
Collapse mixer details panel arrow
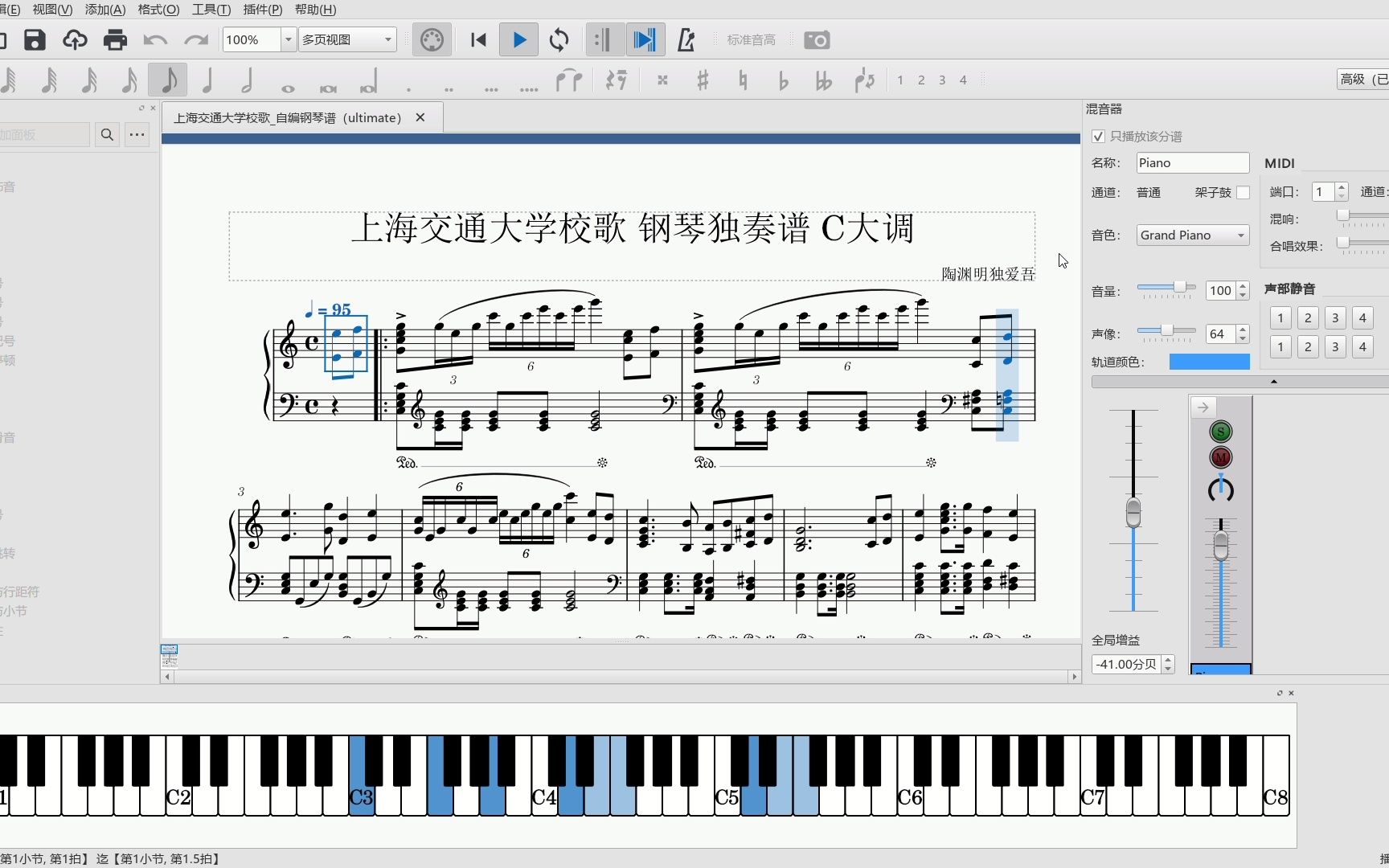1273,382
